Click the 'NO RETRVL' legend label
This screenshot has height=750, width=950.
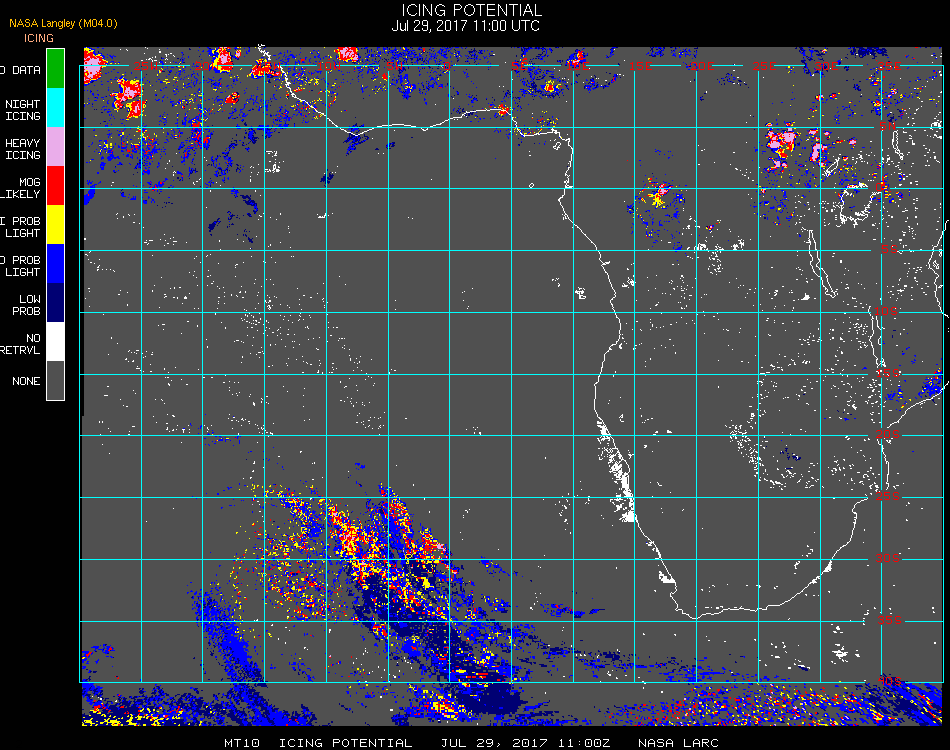[x=21, y=344]
